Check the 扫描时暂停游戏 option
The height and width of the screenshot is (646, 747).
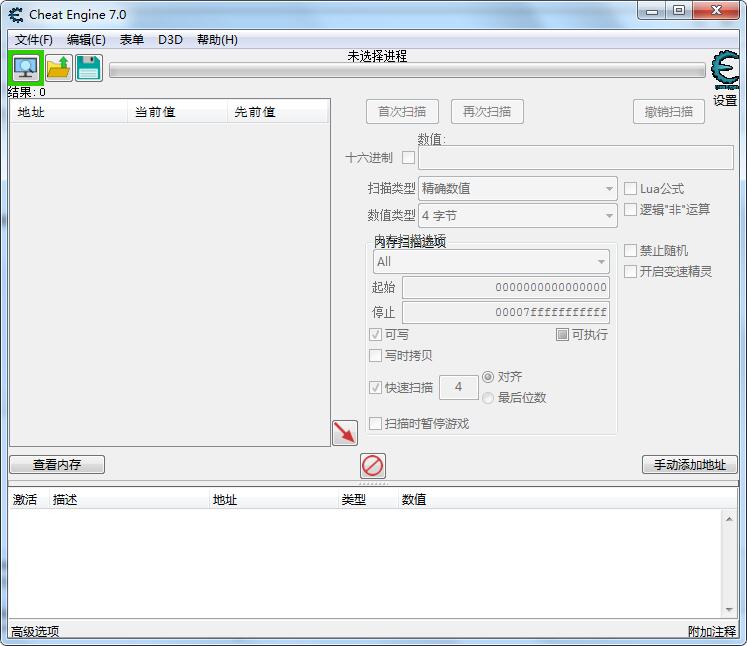[x=375, y=424]
